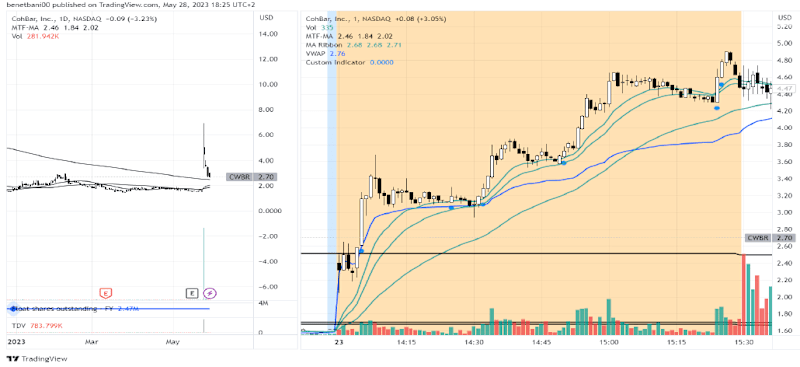
Task: Click the 14:15 time axis label
Action: pos(406,341)
